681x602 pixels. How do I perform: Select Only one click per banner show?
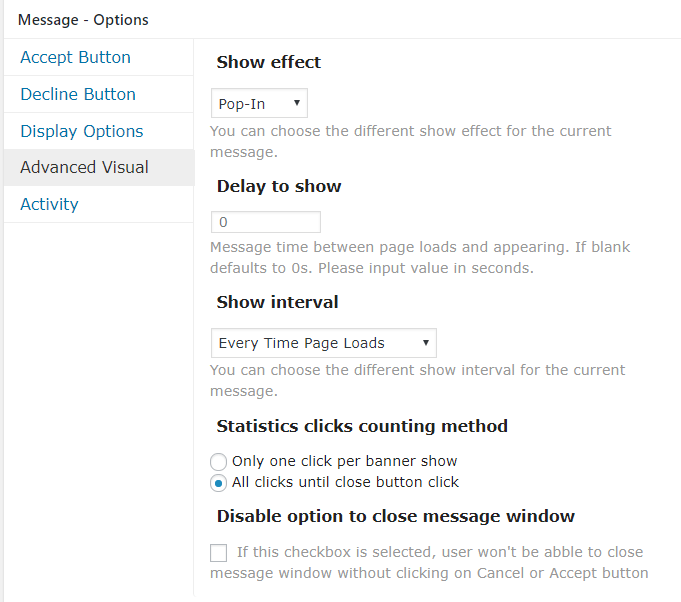219,462
